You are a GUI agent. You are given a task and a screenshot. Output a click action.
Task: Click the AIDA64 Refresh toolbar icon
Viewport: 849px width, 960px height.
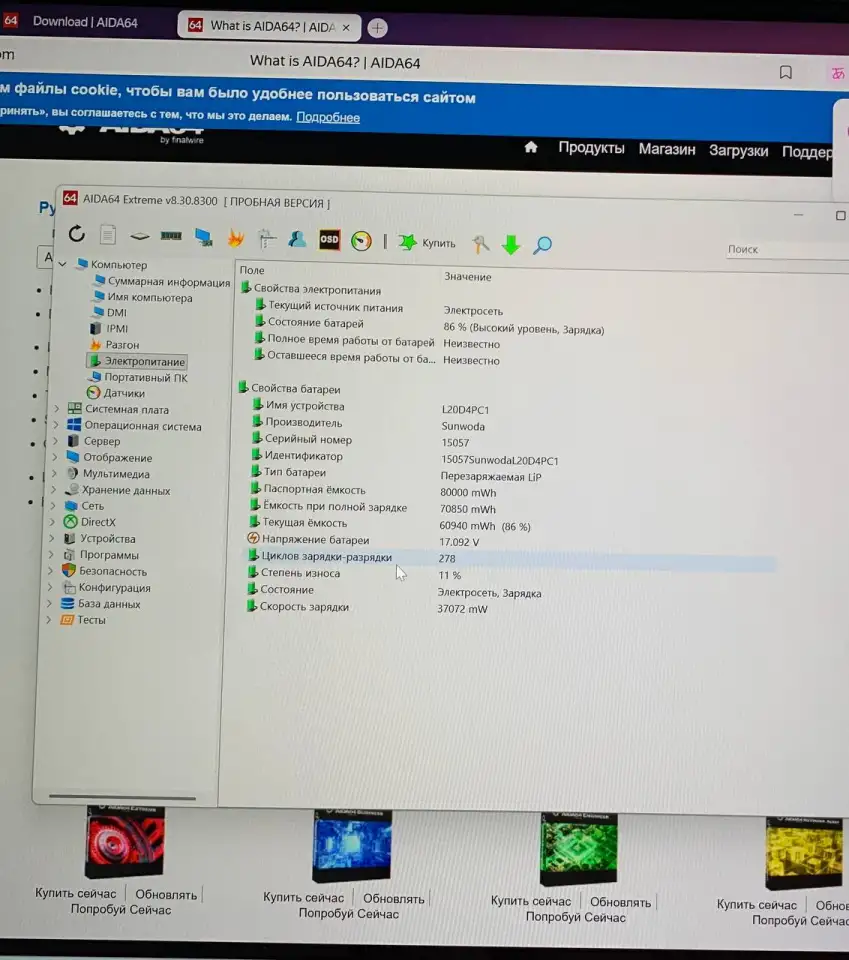(x=77, y=233)
